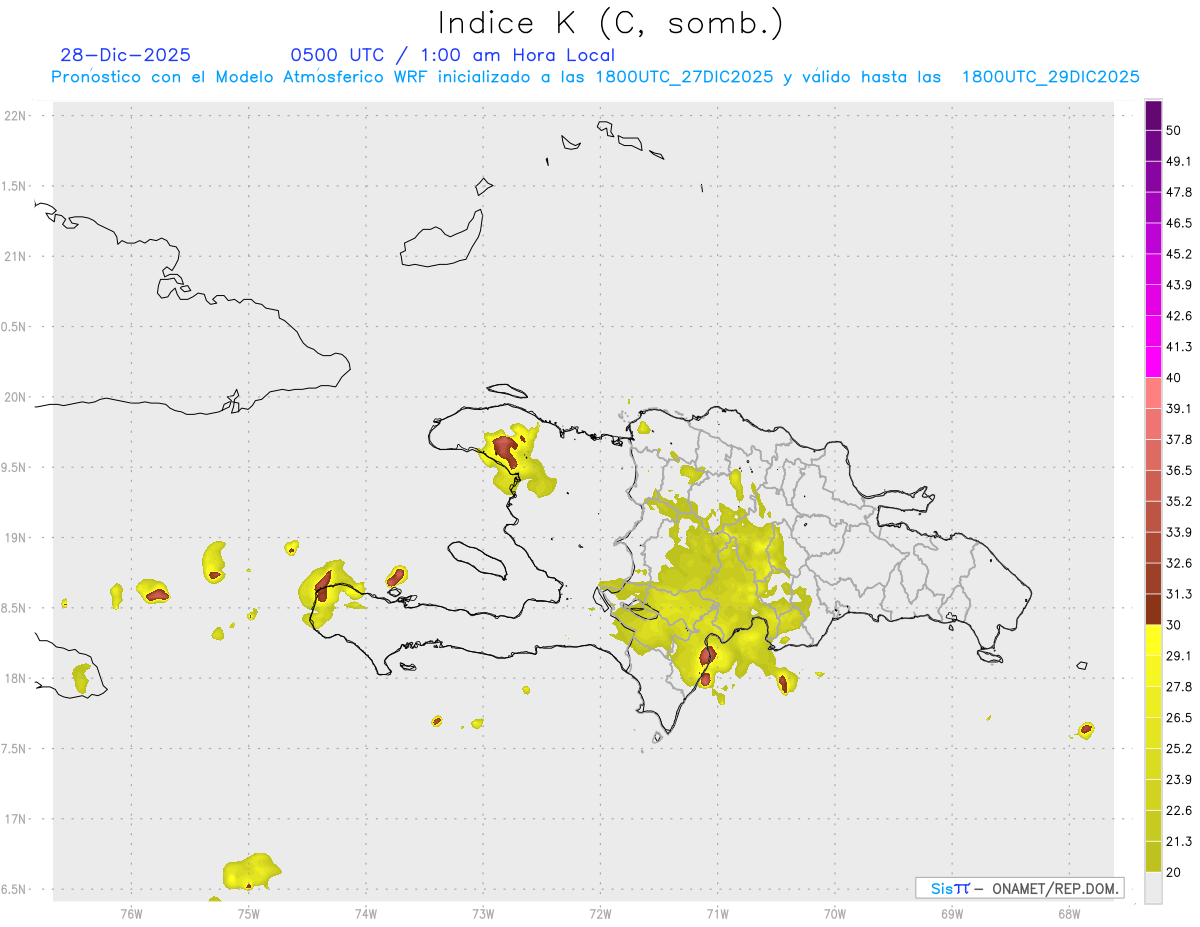Click the legend value '35.2'
This screenshot has width=1200, height=927.
[1179, 501]
